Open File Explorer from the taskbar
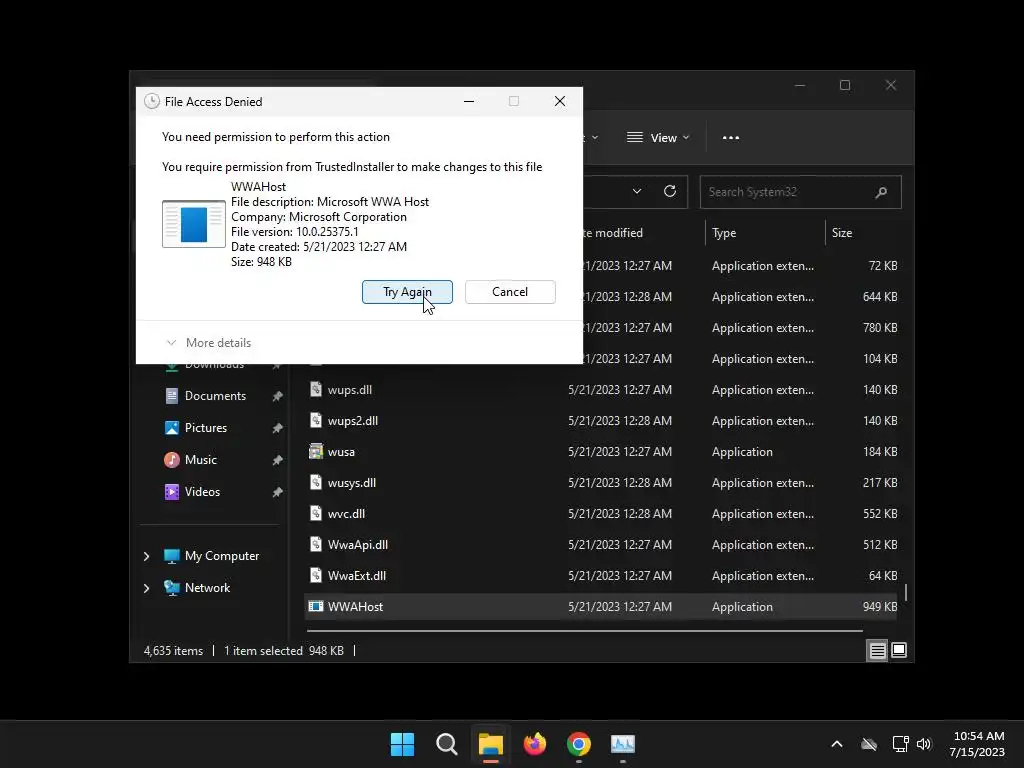The width and height of the screenshot is (1024, 768). pyautogui.click(x=490, y=744)
